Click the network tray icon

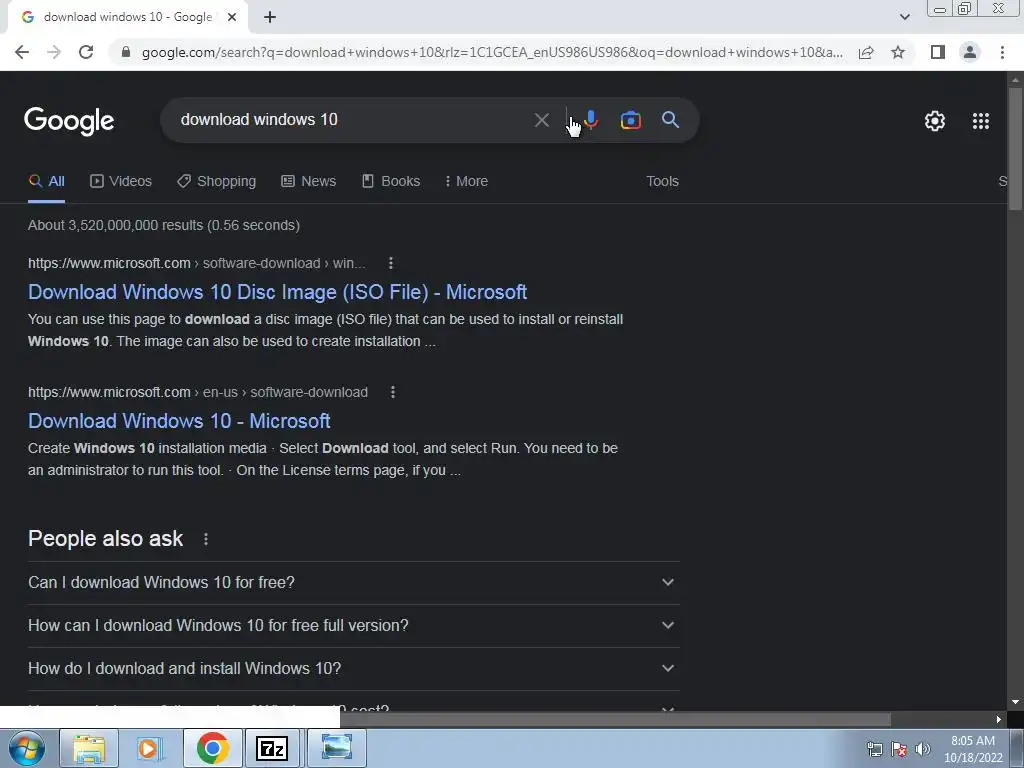tap(874, 749)
